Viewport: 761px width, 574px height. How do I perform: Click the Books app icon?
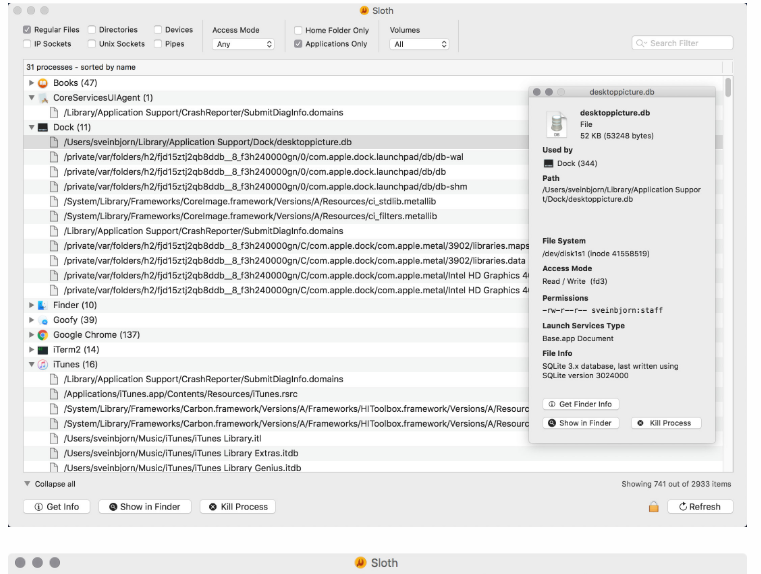(x=43, y=83)
